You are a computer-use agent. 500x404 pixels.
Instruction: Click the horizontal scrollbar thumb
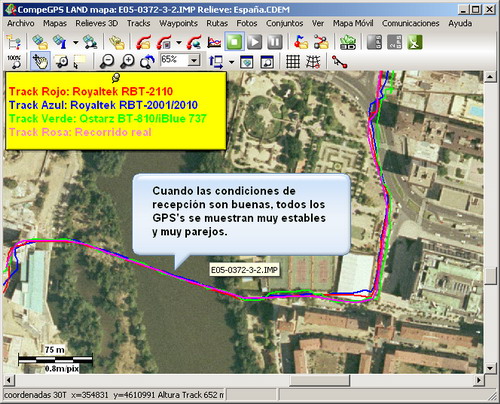click(319, 380)
